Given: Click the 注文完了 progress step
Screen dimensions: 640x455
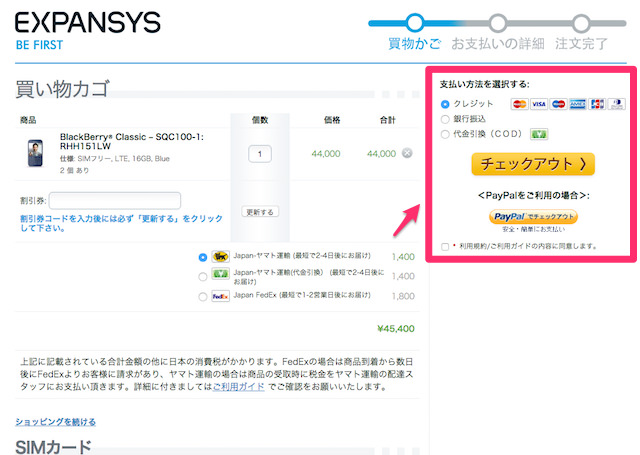Looking at the screenshot, I should pos(581,44).
